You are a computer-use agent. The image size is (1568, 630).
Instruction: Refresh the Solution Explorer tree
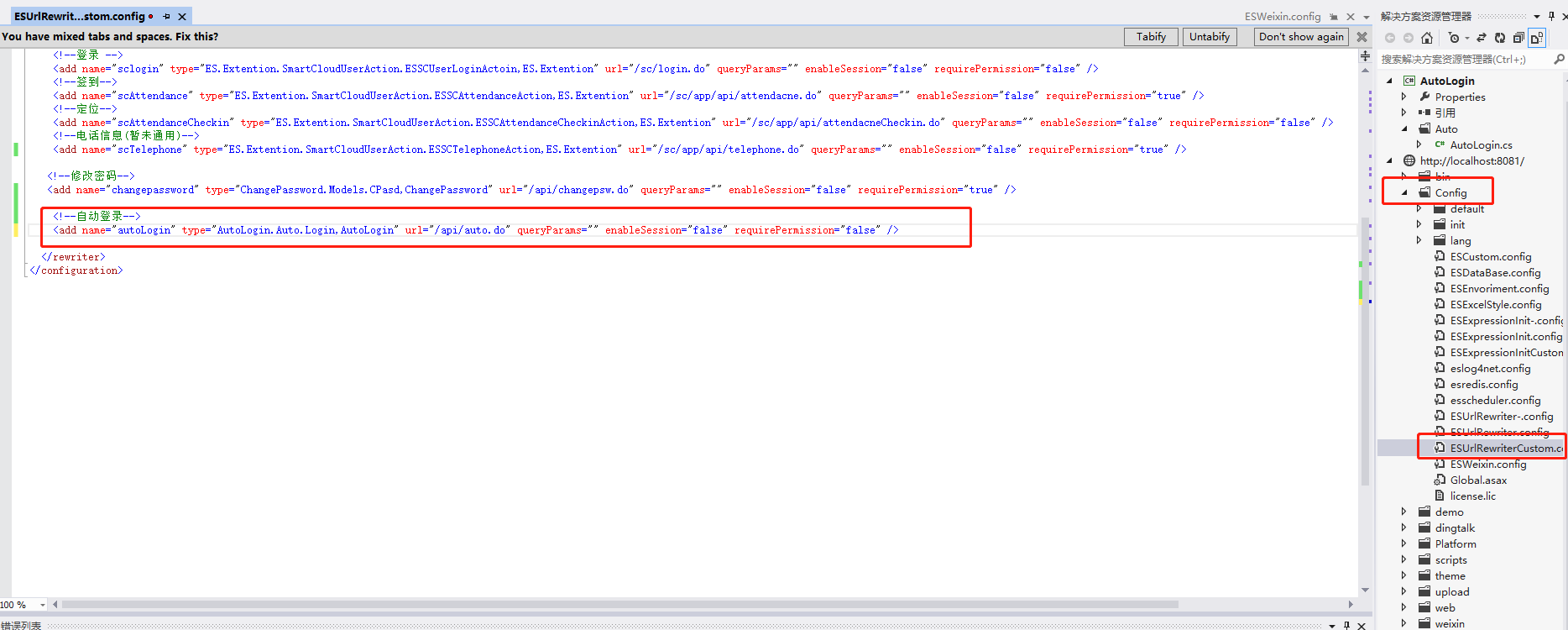[1500, 38]
